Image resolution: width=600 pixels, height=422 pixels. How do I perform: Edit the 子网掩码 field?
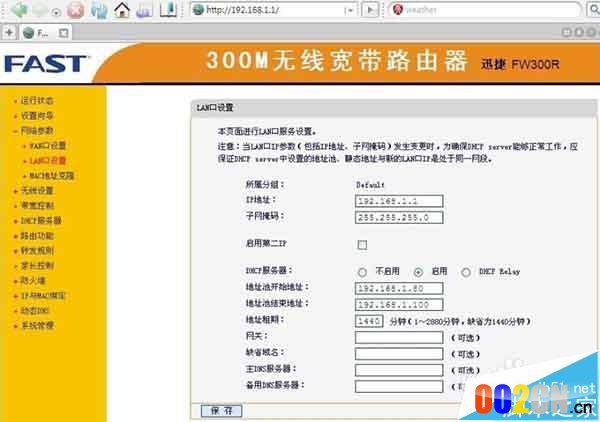coord(399,217)
